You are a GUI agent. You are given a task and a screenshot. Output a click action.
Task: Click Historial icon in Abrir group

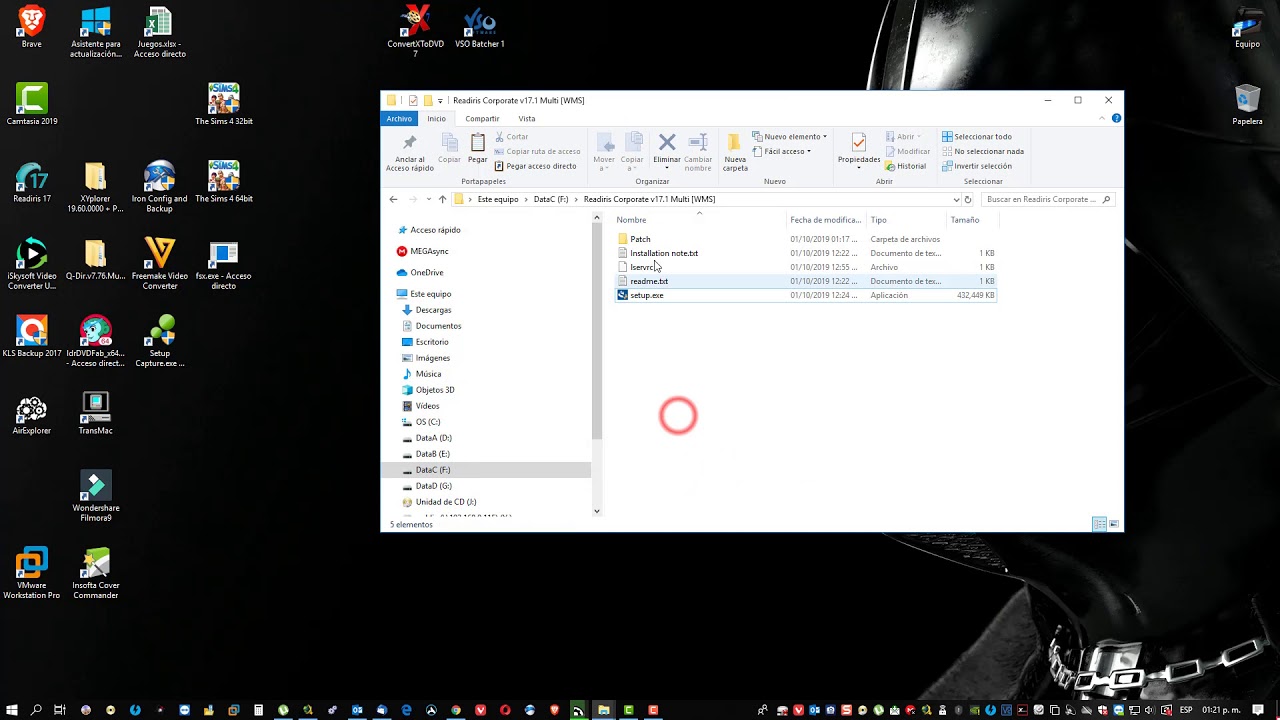point(905,166)
